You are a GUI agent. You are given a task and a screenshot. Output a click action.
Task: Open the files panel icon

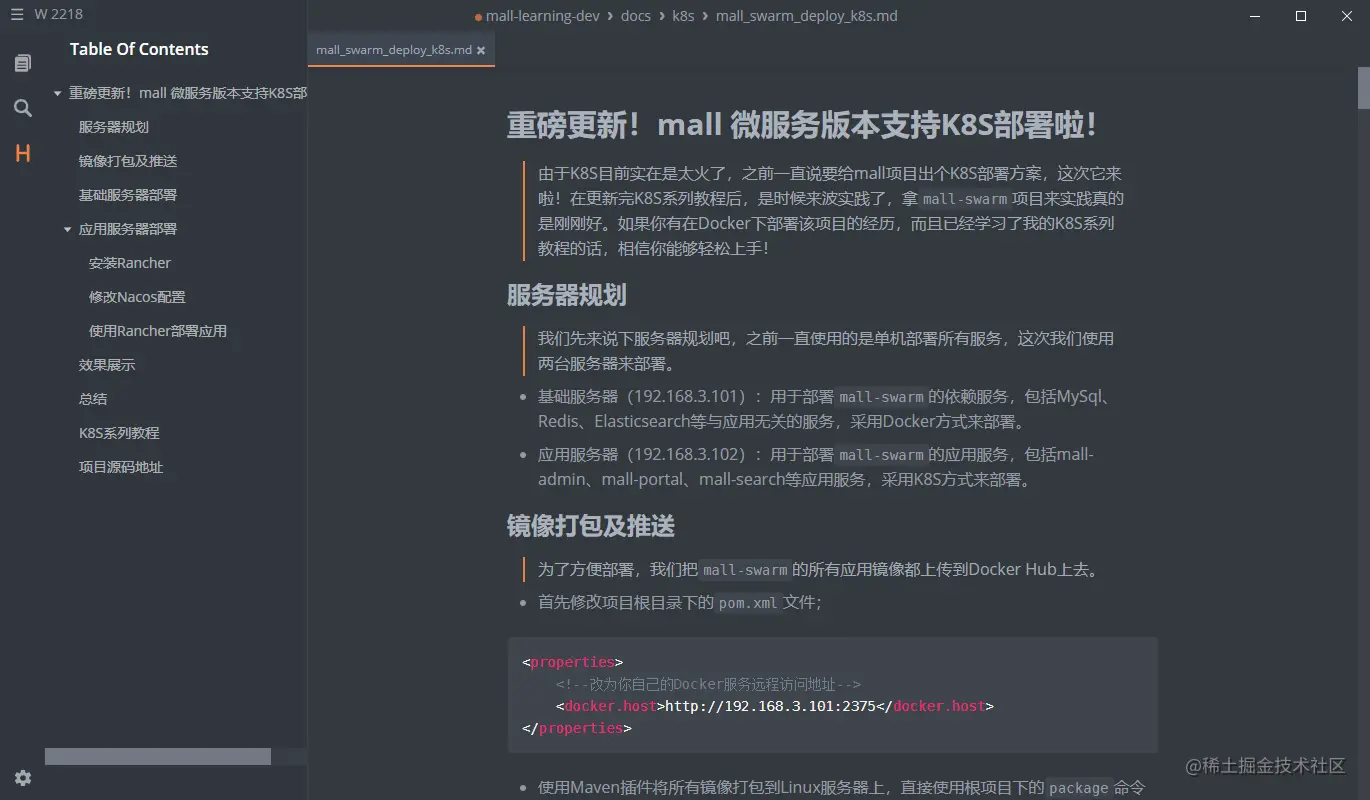(22, 63)
